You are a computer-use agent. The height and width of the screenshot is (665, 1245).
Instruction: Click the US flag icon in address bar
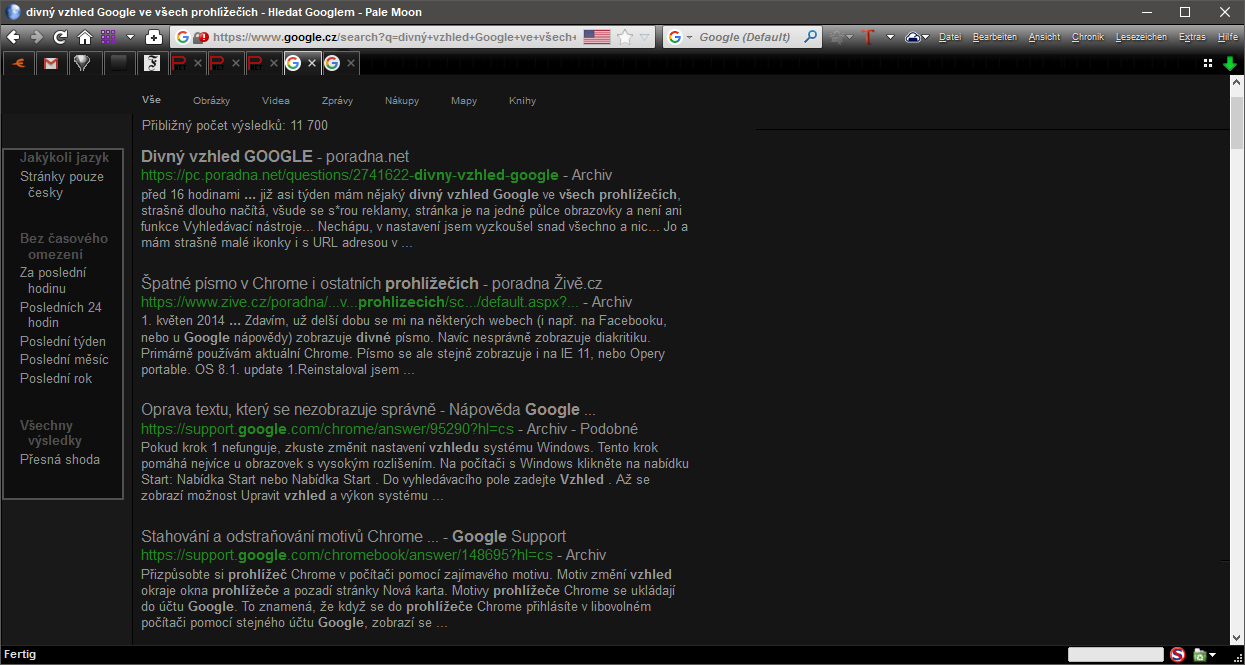click(x=597, y=37)
